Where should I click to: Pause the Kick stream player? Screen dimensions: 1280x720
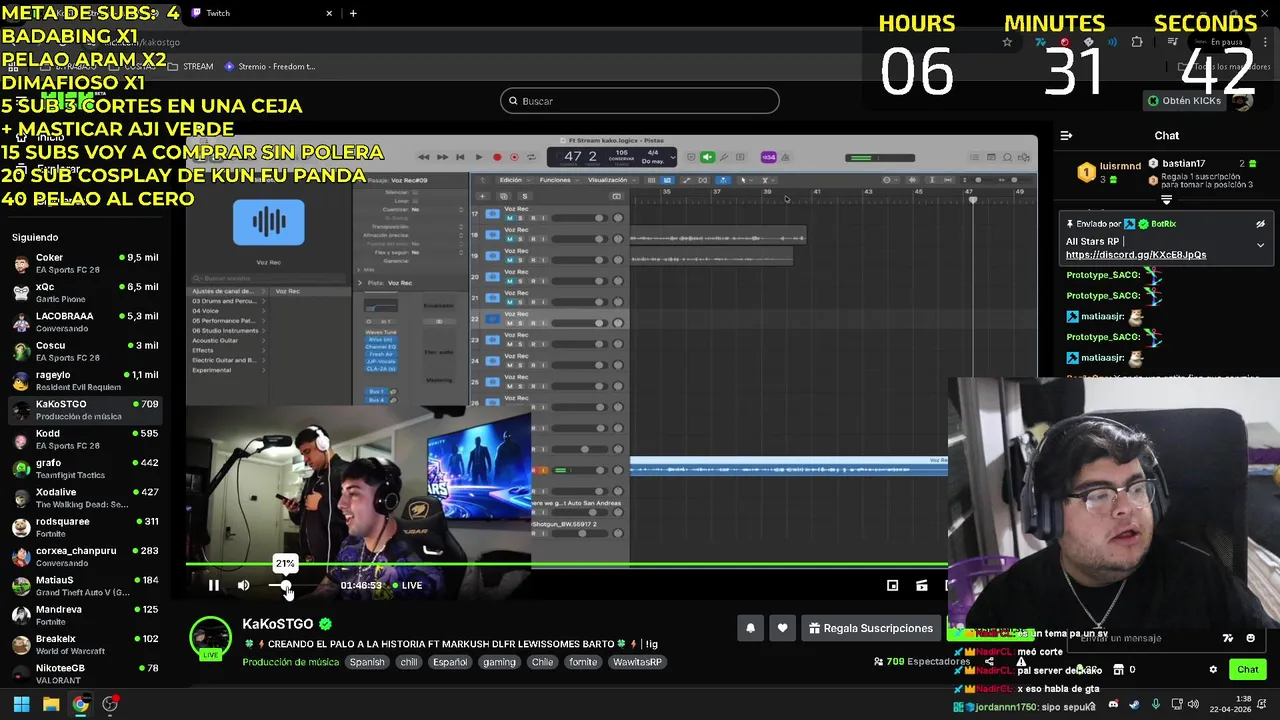[x=213, y=585]
